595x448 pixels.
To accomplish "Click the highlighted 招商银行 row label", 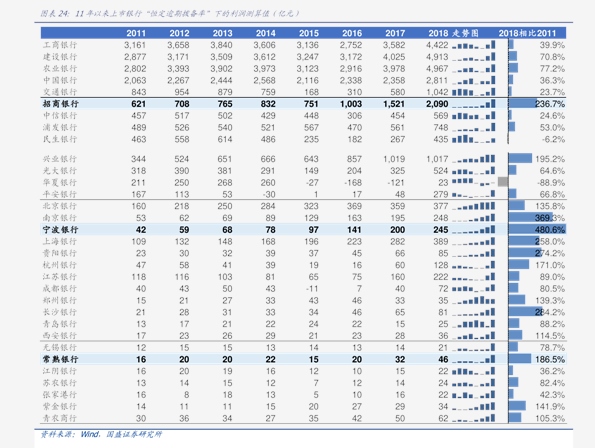I will pos(60,104).
